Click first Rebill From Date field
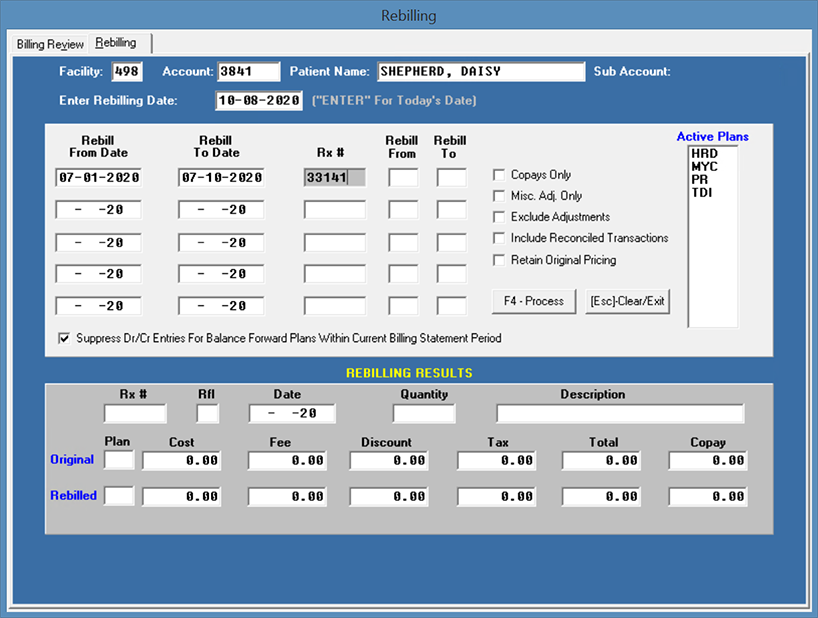The image size is (818, 618). 98,178
